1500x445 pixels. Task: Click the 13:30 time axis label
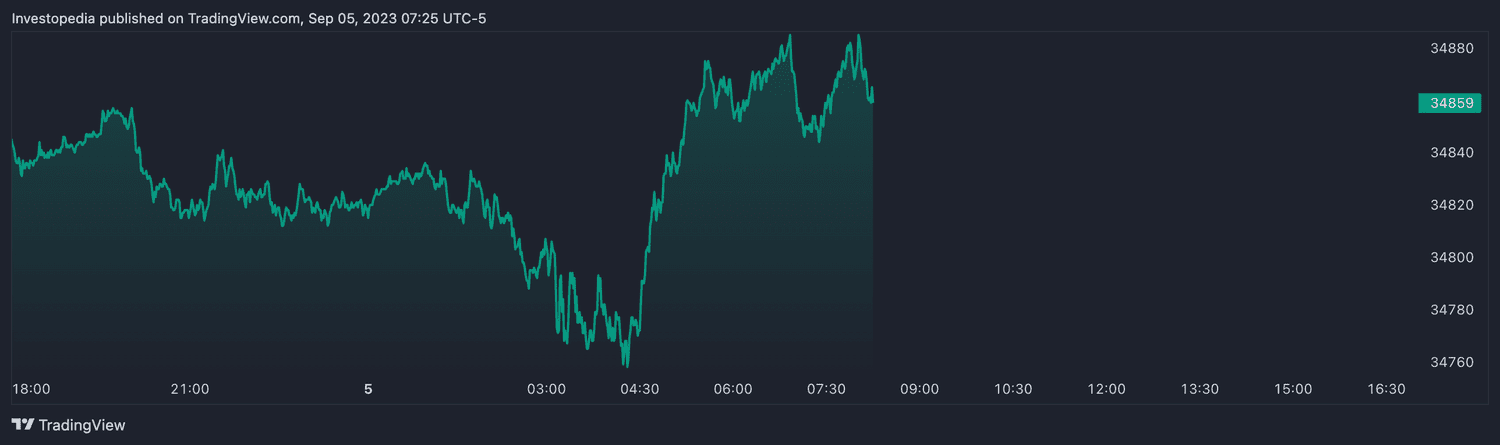[x=1200, y=388]
